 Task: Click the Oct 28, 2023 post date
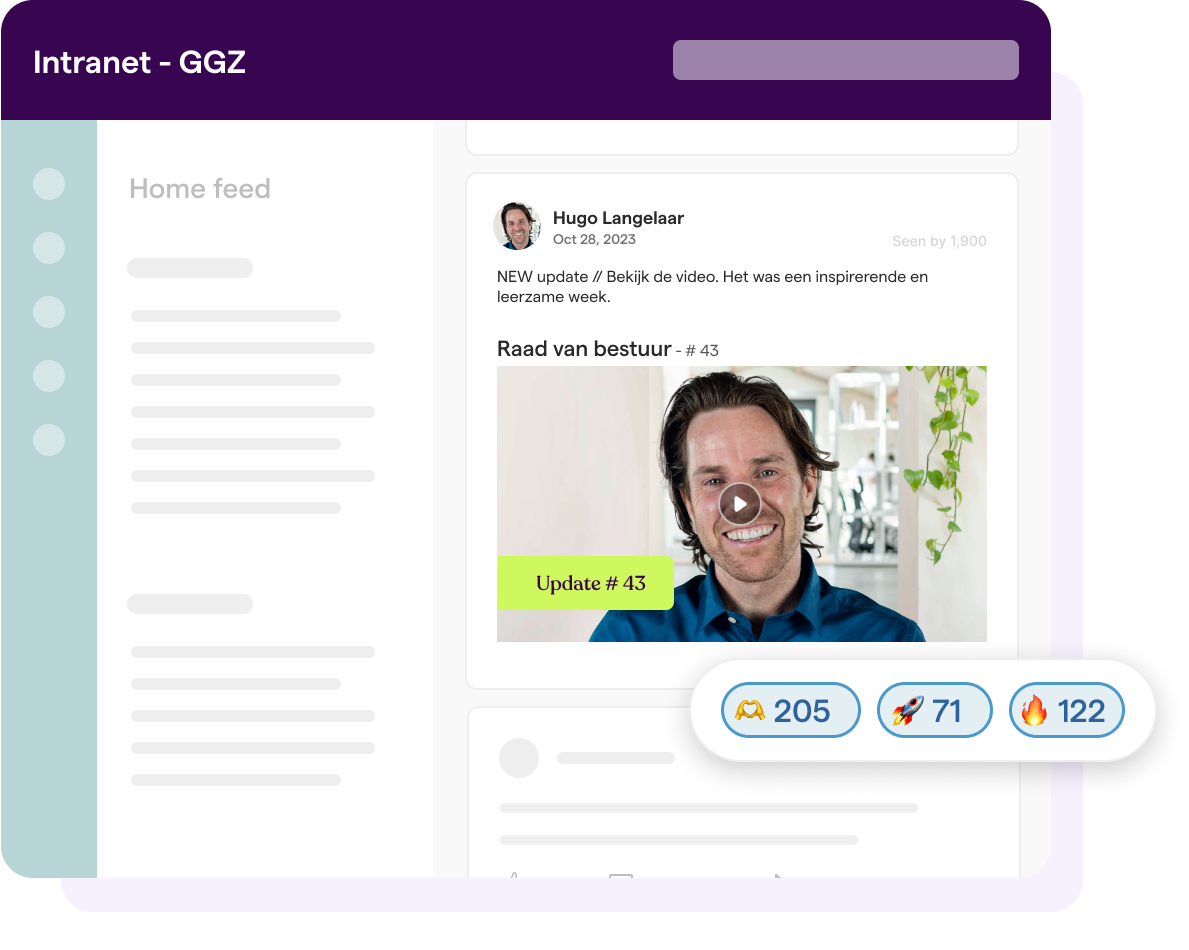pyautogui.click(x=594, y=240)
